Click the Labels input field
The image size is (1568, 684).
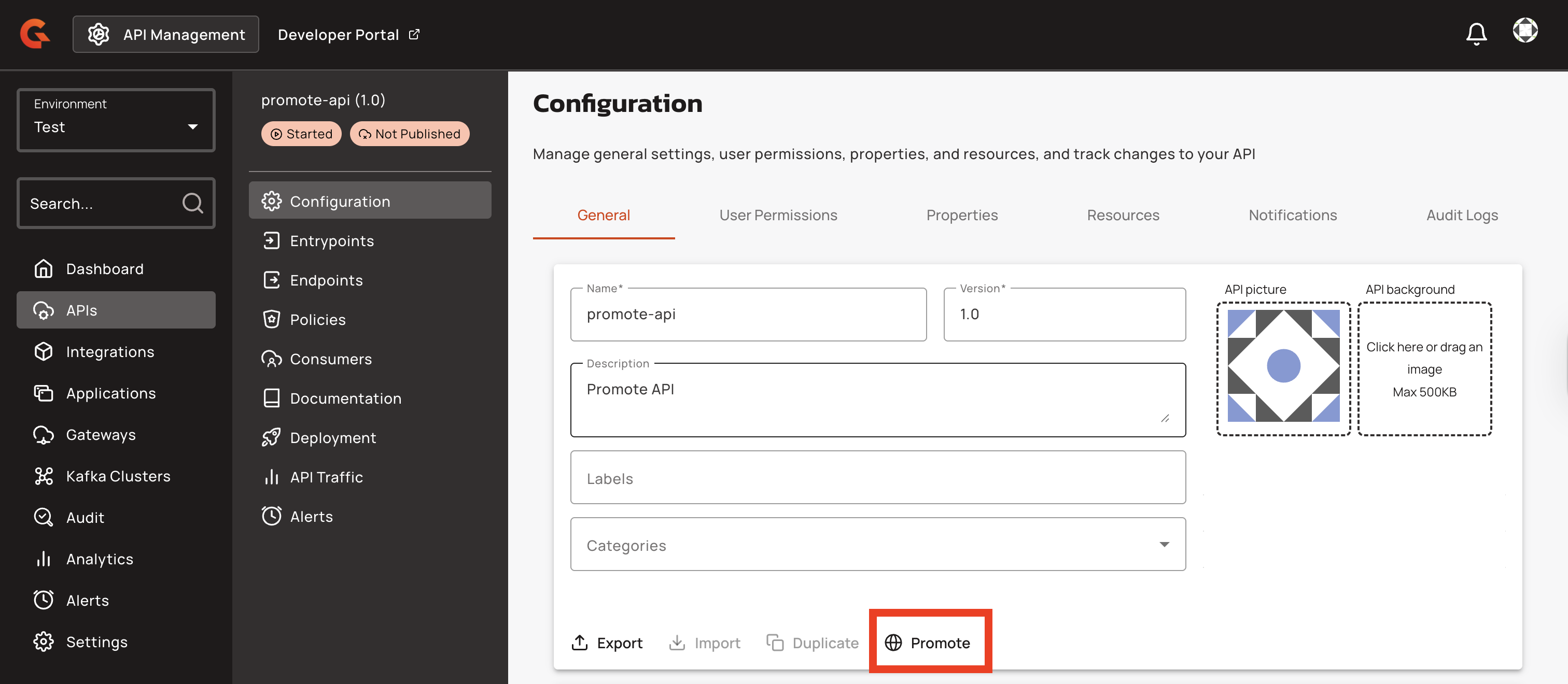[x=877, y=478]
